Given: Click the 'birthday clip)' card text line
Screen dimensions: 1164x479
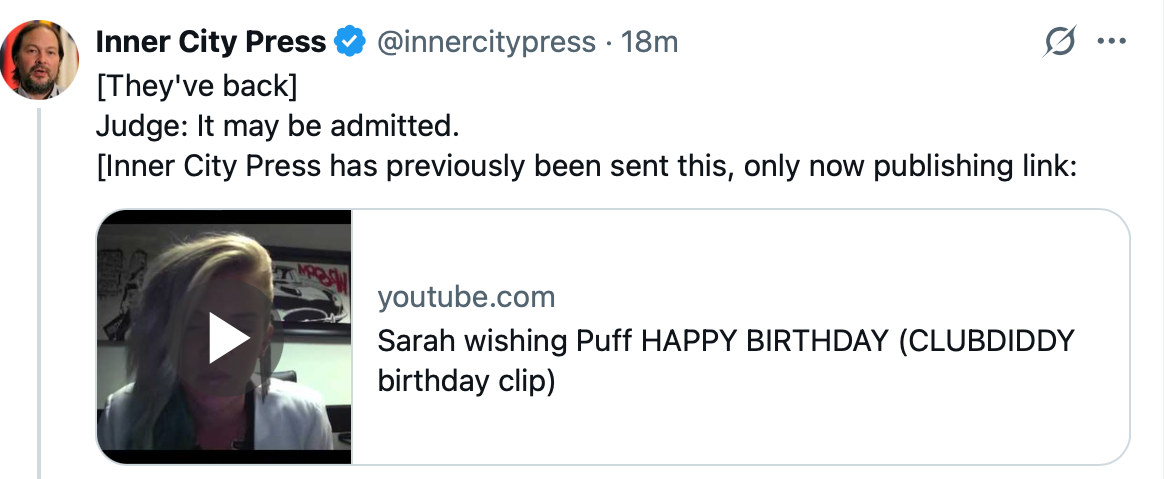Looking at the screenshot, I should 466,382.
